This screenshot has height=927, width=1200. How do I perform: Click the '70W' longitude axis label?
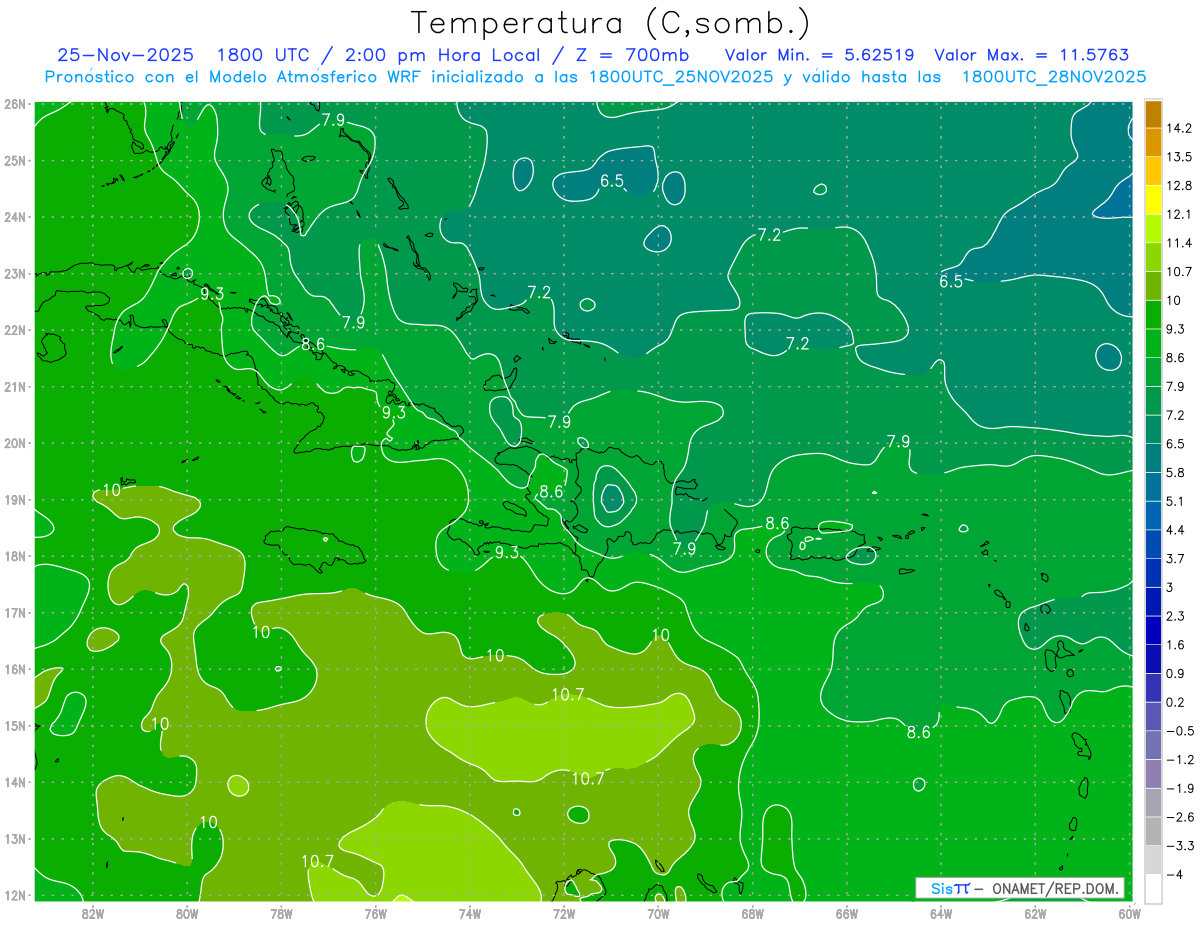(x=658, y=913)
